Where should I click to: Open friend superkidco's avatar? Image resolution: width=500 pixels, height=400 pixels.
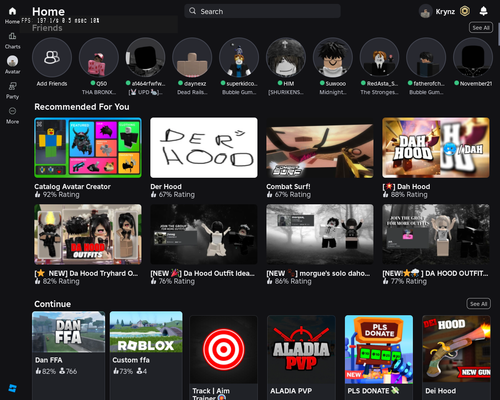click(x=239, y=57)
